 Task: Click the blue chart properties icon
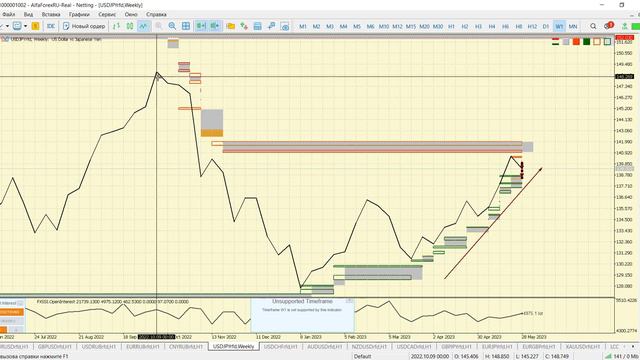258,26
